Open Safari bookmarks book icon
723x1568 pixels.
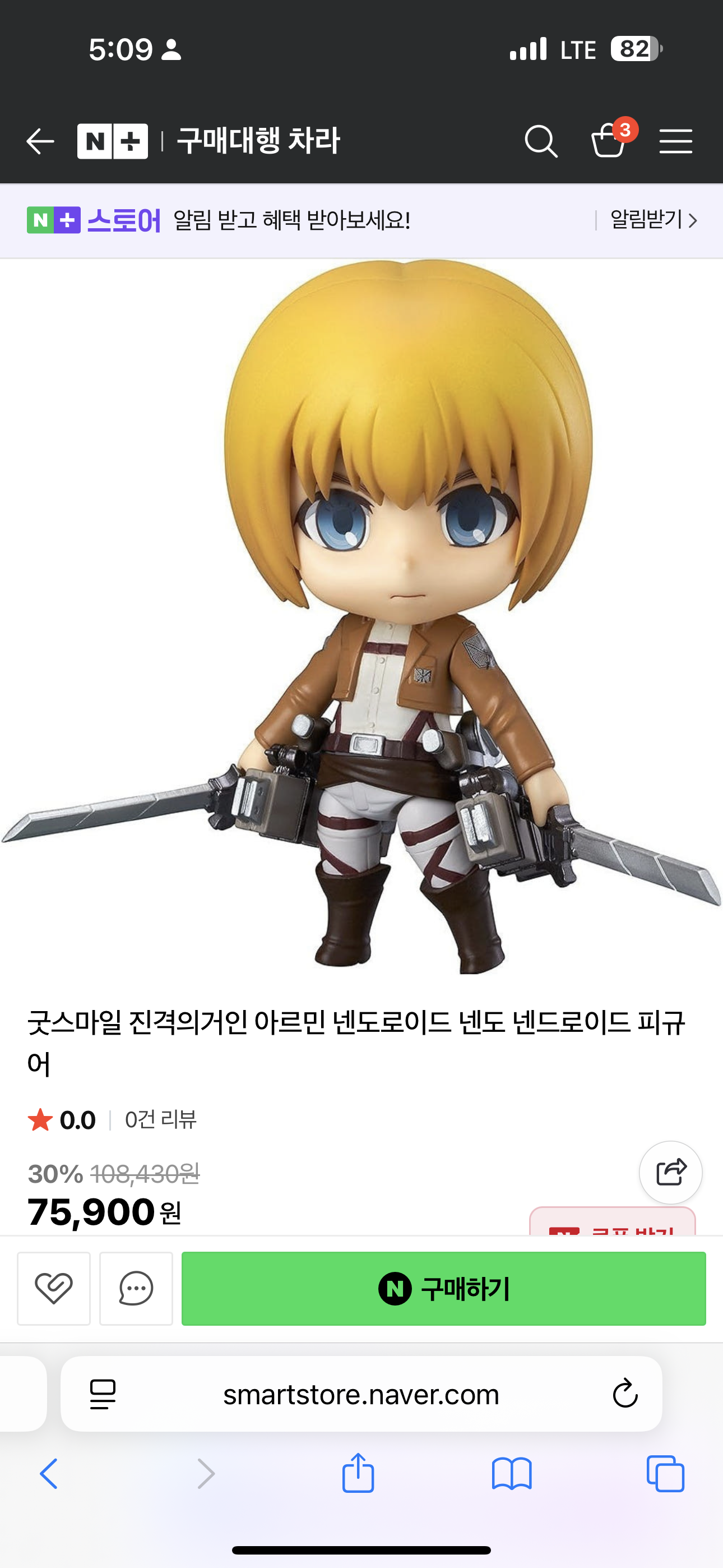[512, 1474]
